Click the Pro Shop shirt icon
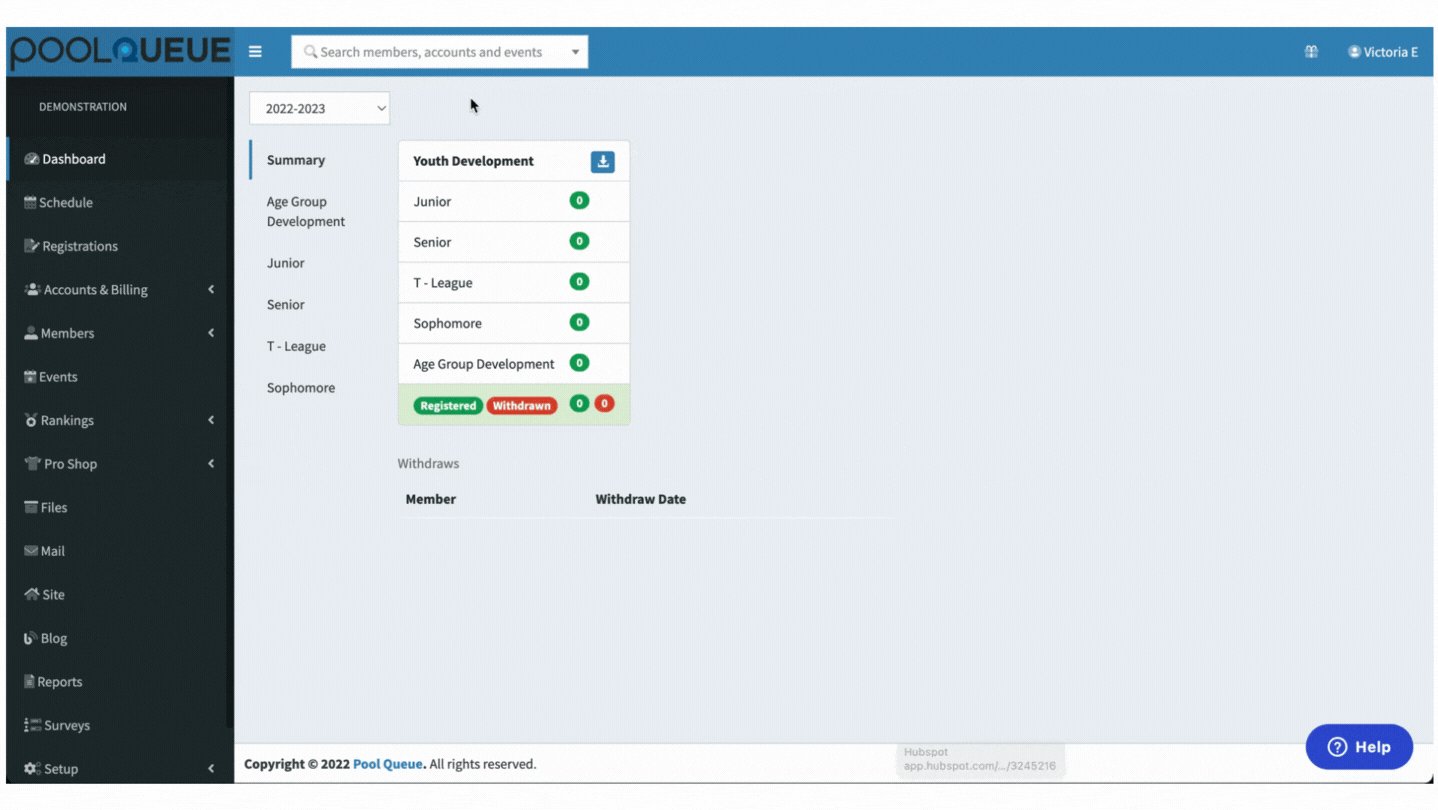 click(x=32, y=464)
